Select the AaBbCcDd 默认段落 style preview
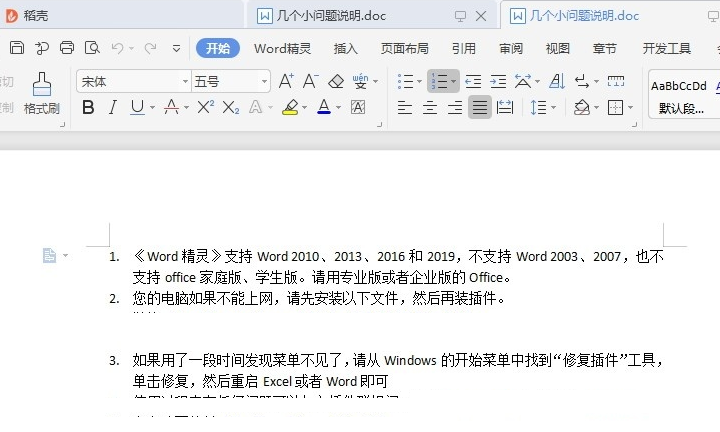The width and height of the screenshot is (720, 432). click(x=680, y=95)
